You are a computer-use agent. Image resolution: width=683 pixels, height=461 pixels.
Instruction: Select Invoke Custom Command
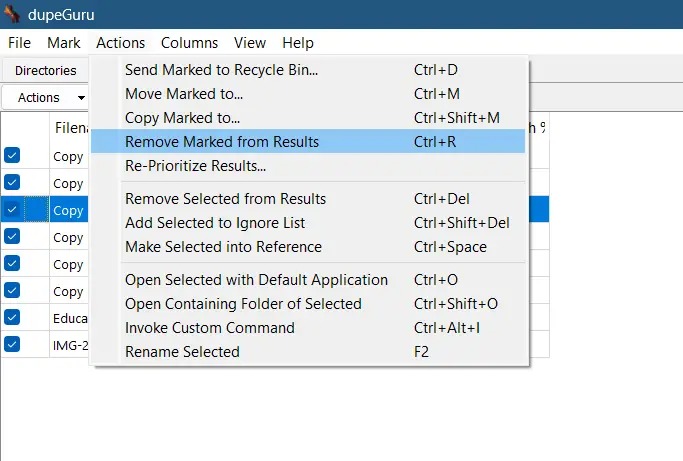coord(308,328)
